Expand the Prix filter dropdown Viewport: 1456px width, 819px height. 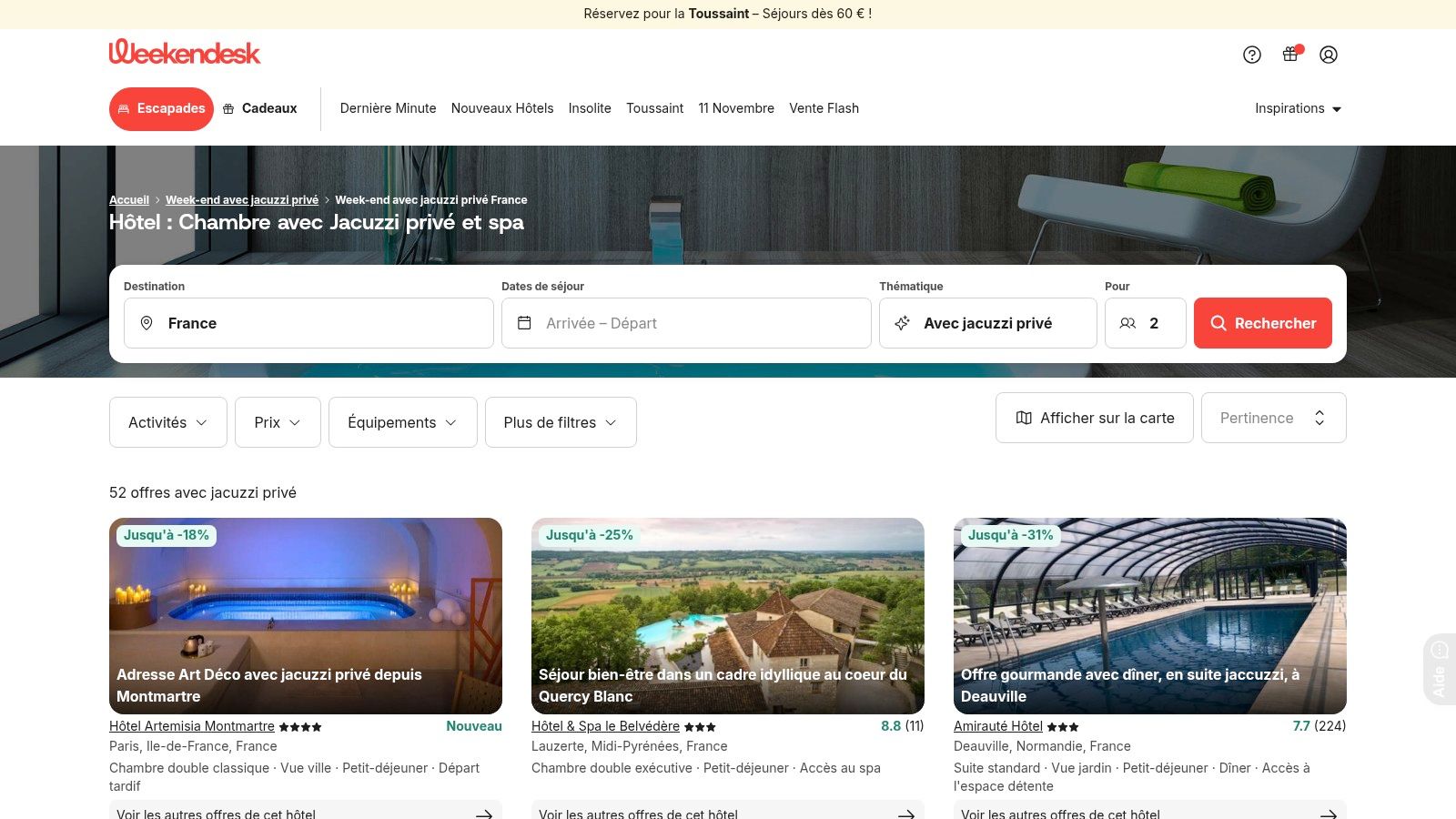tap(278, 422)
